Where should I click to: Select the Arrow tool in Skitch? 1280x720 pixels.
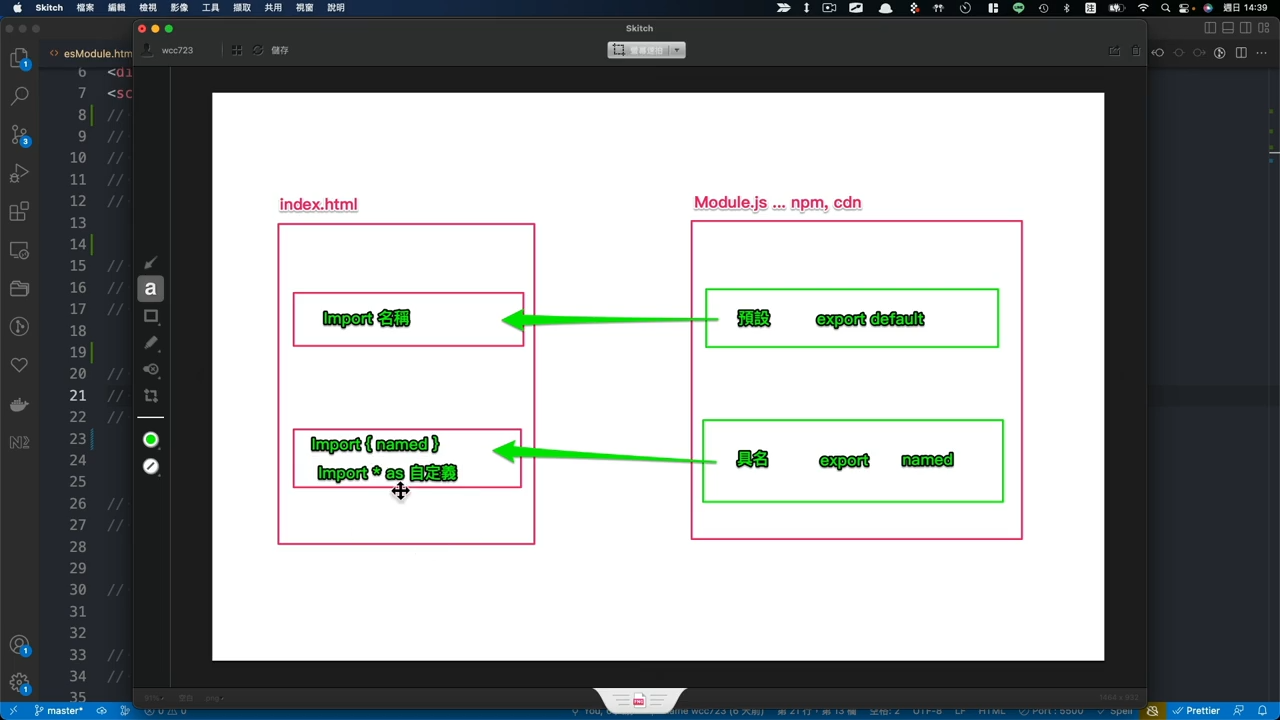pos(151,263)
